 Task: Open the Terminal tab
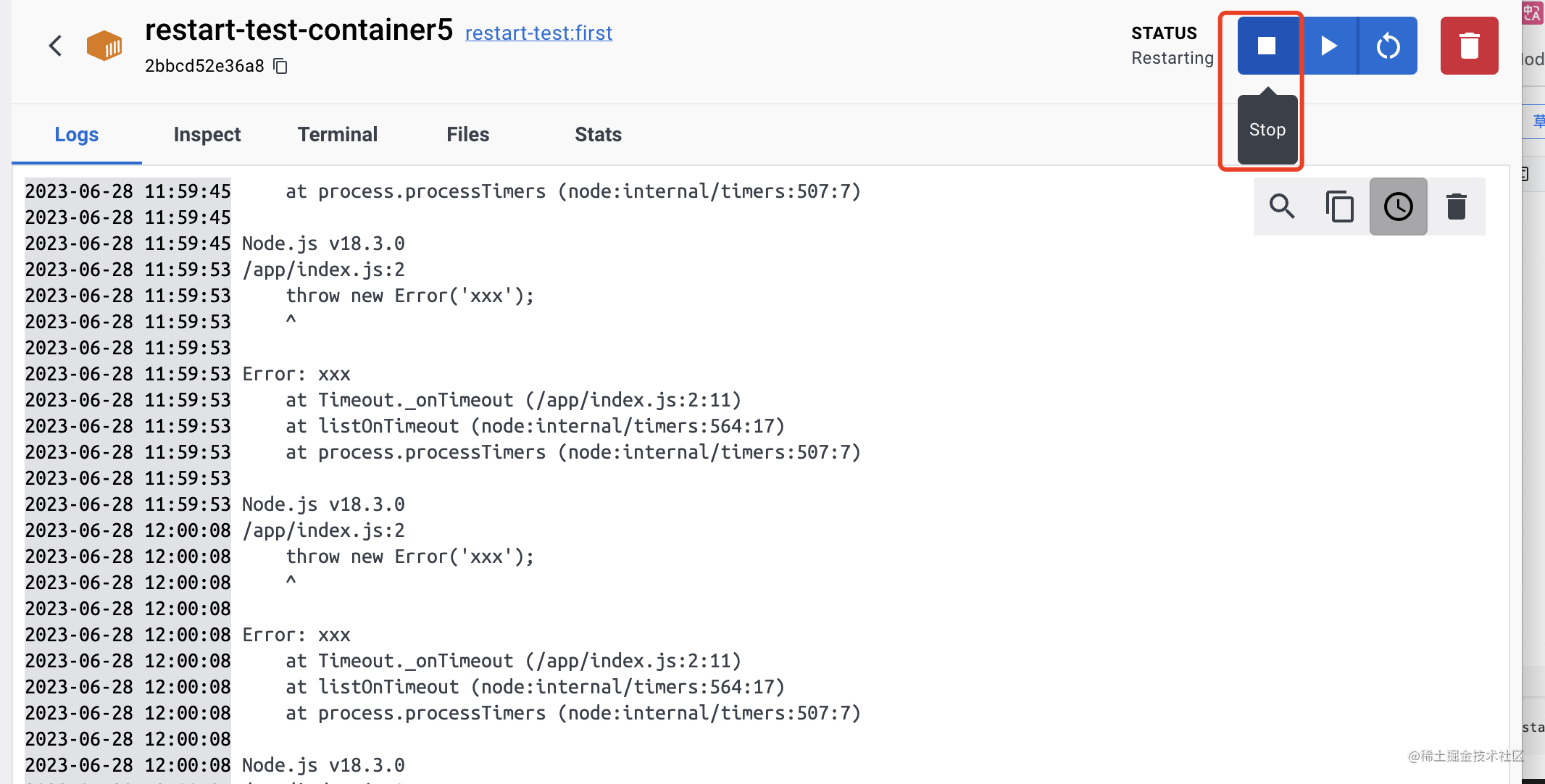point(337,135)
